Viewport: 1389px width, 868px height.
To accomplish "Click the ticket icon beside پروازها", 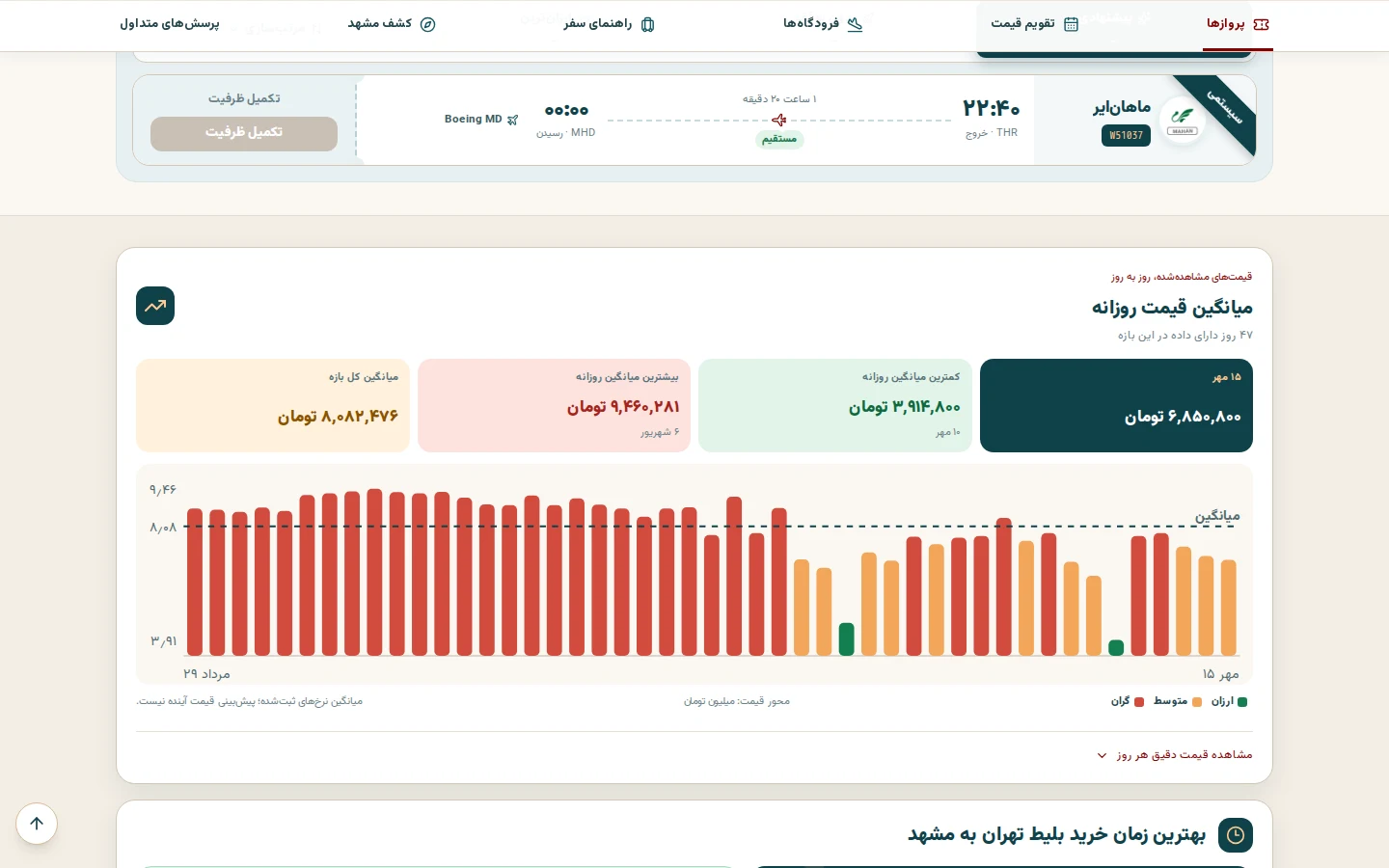I will (x=1261, y=24).
